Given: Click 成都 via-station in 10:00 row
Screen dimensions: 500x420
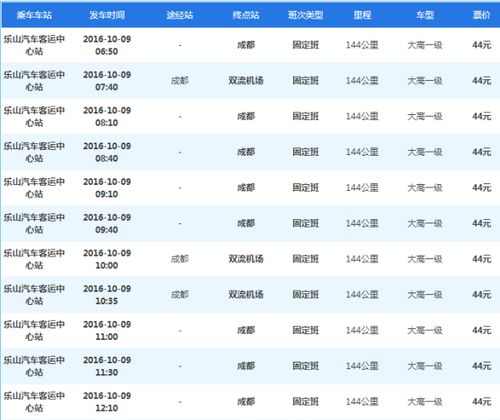Looking at the screenshot, I should (180, 259).
